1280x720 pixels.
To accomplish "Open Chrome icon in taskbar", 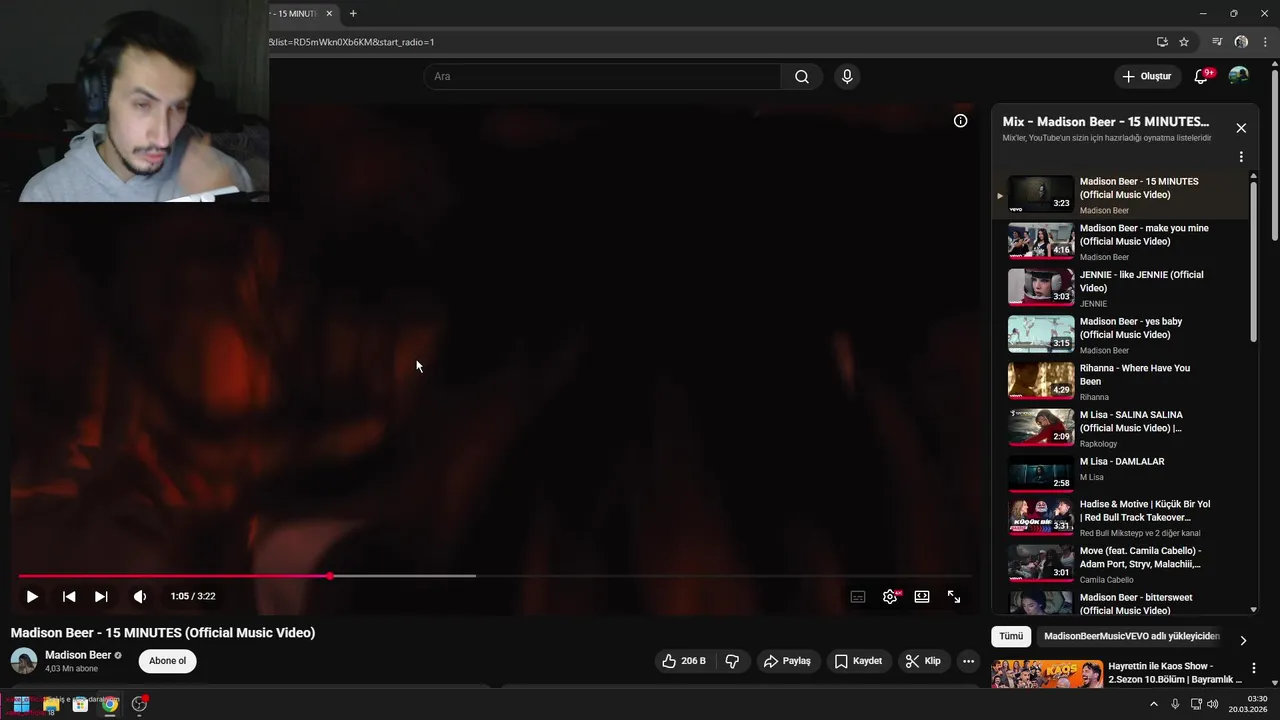I will (110, 704).
